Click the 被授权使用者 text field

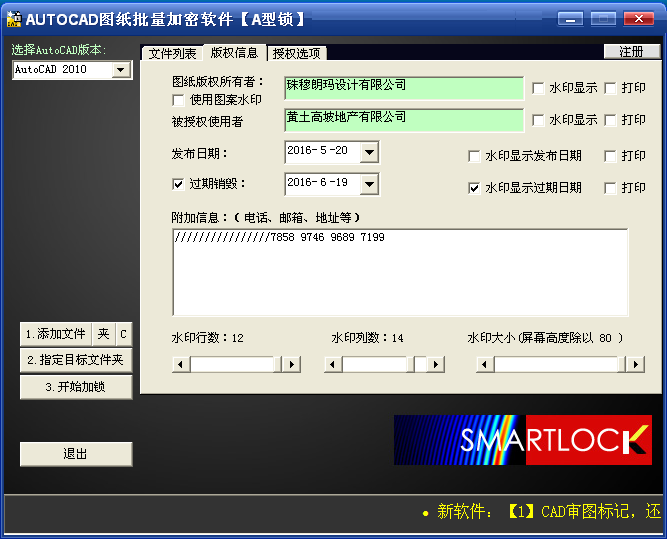click(404, 120)
